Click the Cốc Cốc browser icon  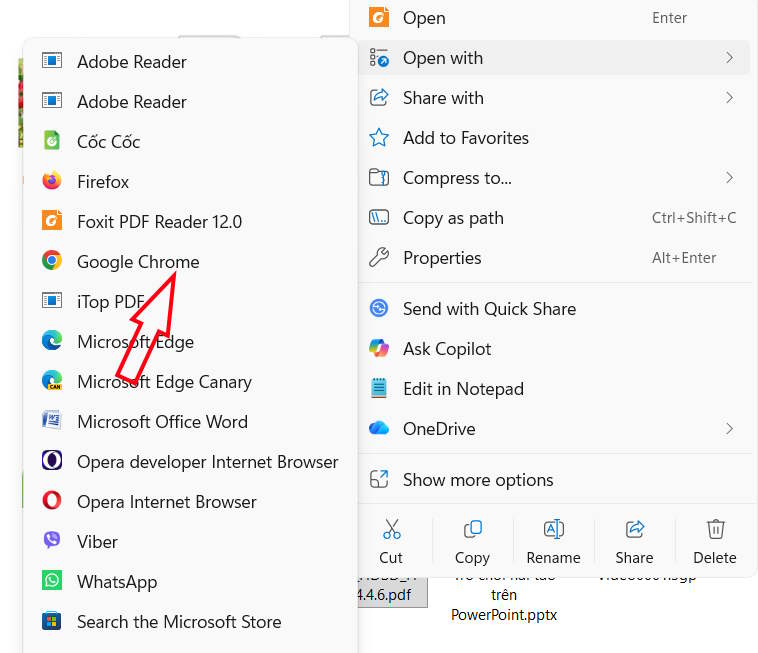click(x=52, y=141)
